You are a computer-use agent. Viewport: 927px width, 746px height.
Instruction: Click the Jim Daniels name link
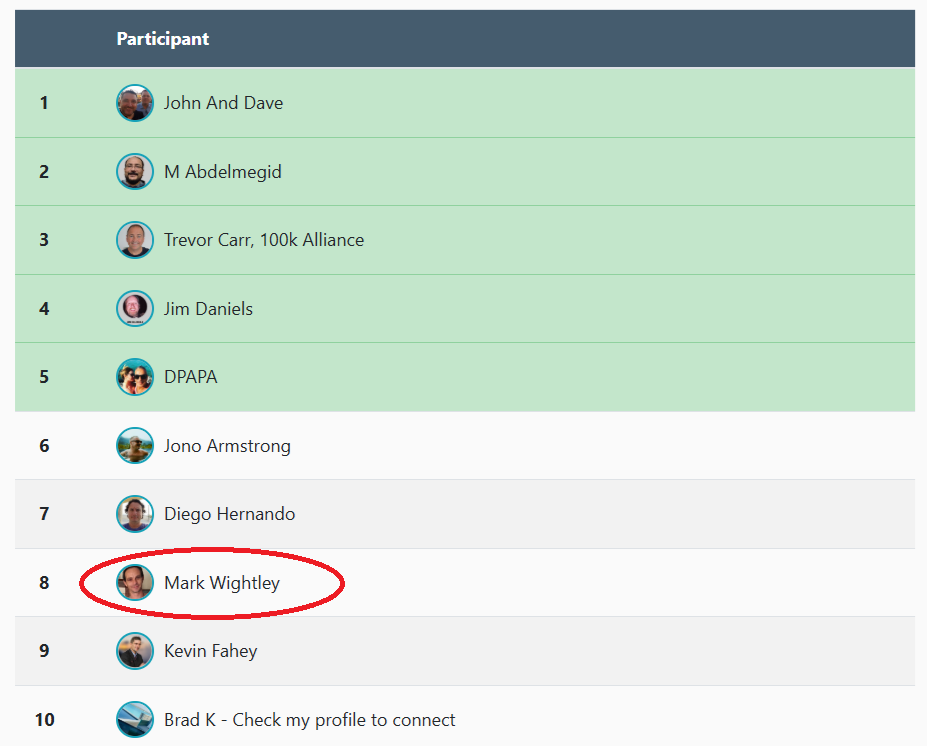point(208,309)
